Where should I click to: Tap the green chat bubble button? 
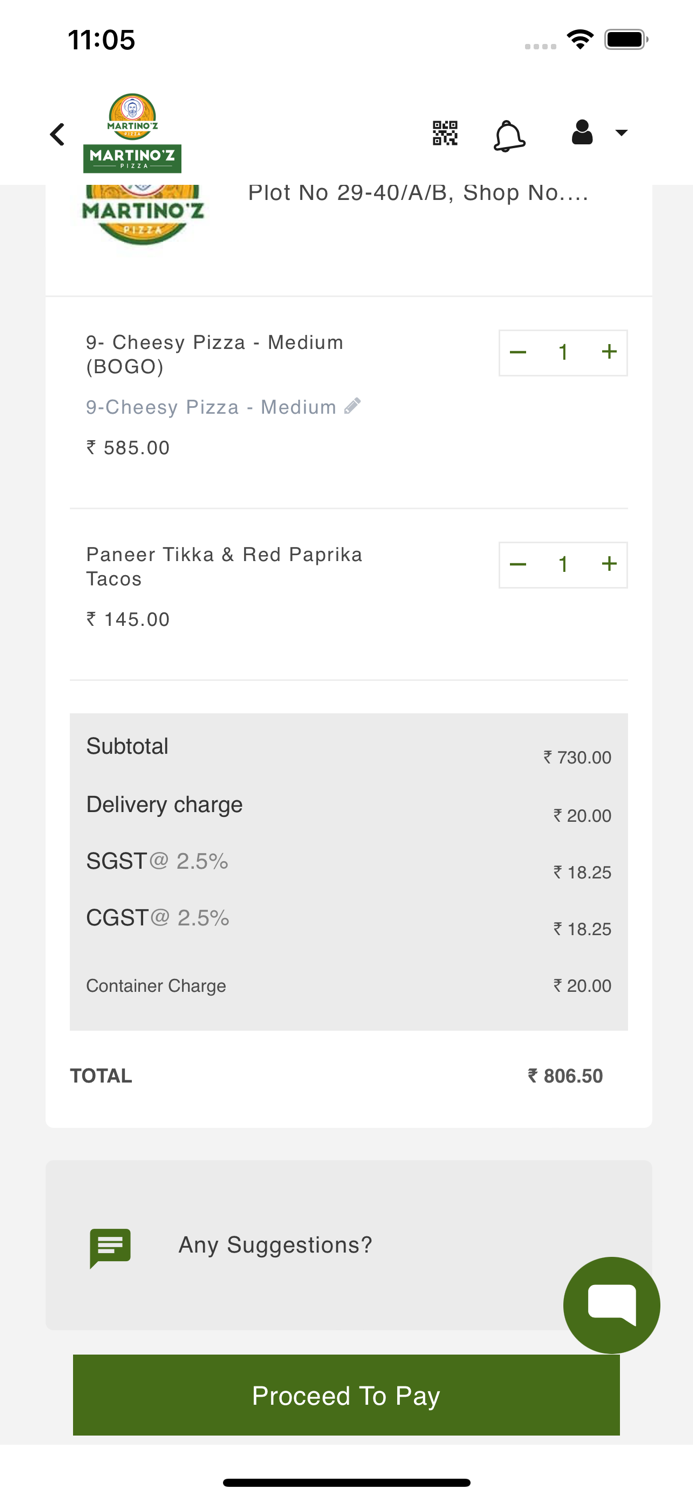point(611,1304)
